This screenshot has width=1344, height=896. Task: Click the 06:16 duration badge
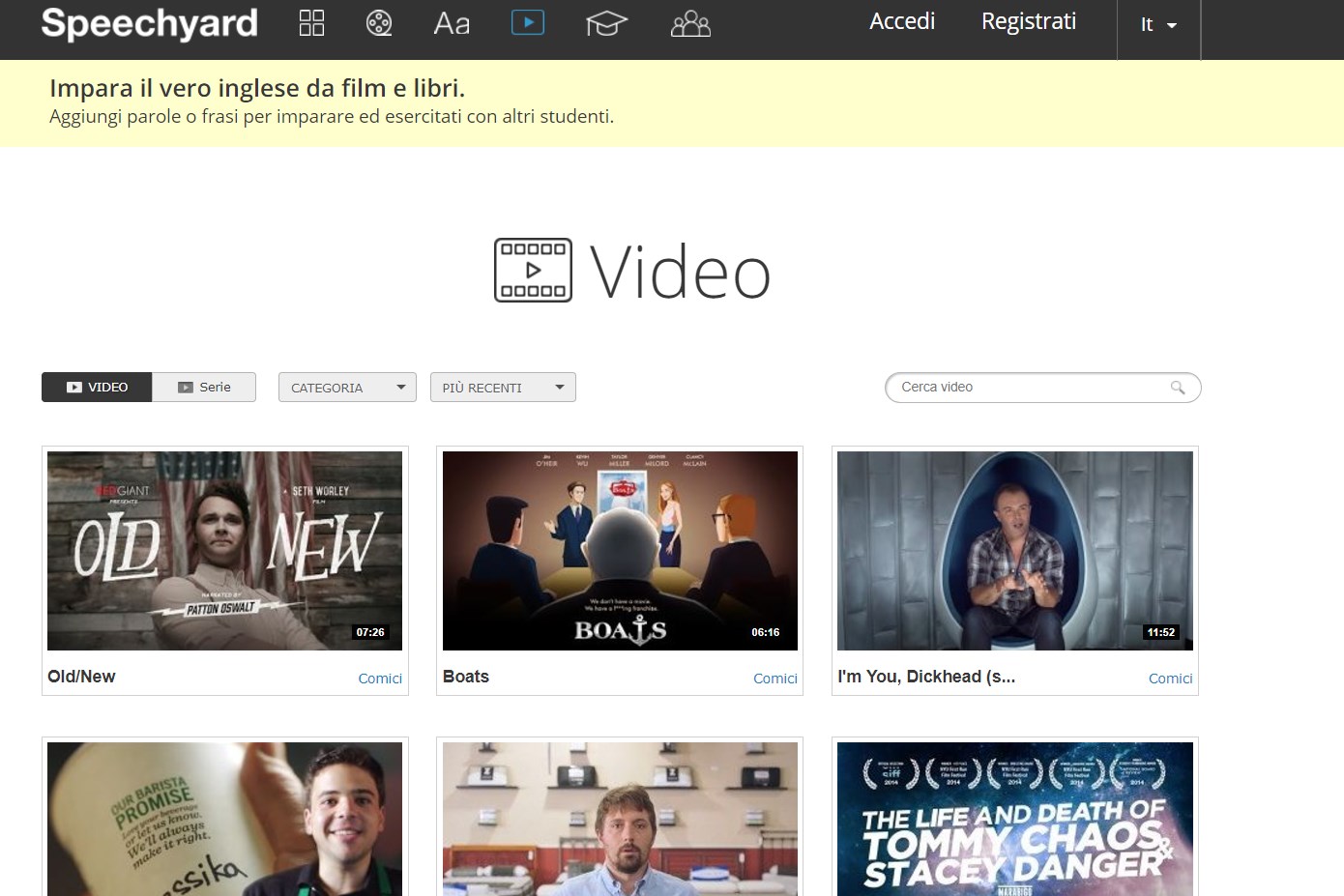coord(766,632)
